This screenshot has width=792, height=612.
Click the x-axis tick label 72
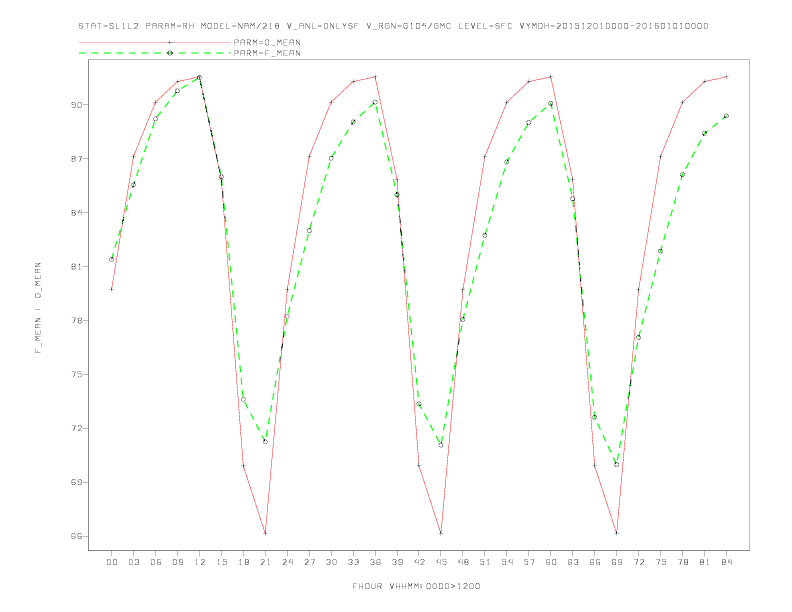638,562
